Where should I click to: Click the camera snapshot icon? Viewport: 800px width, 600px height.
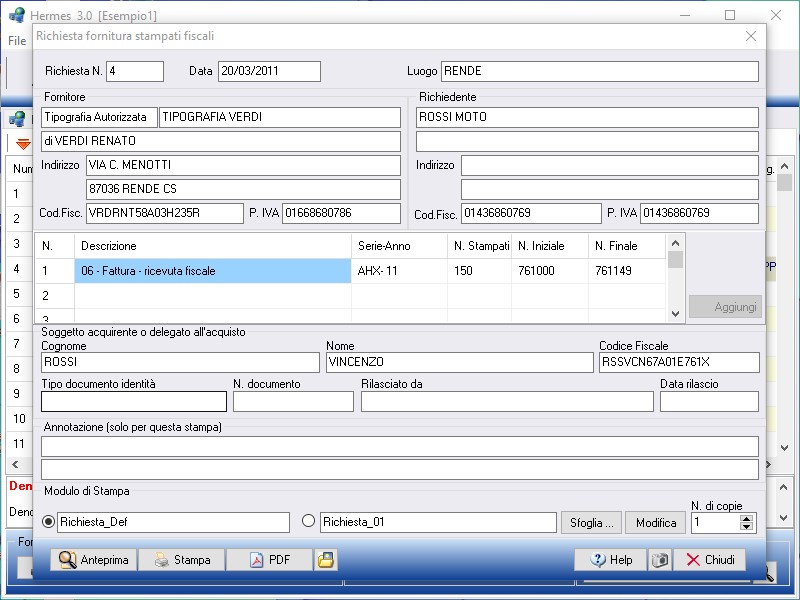[660, 560]
